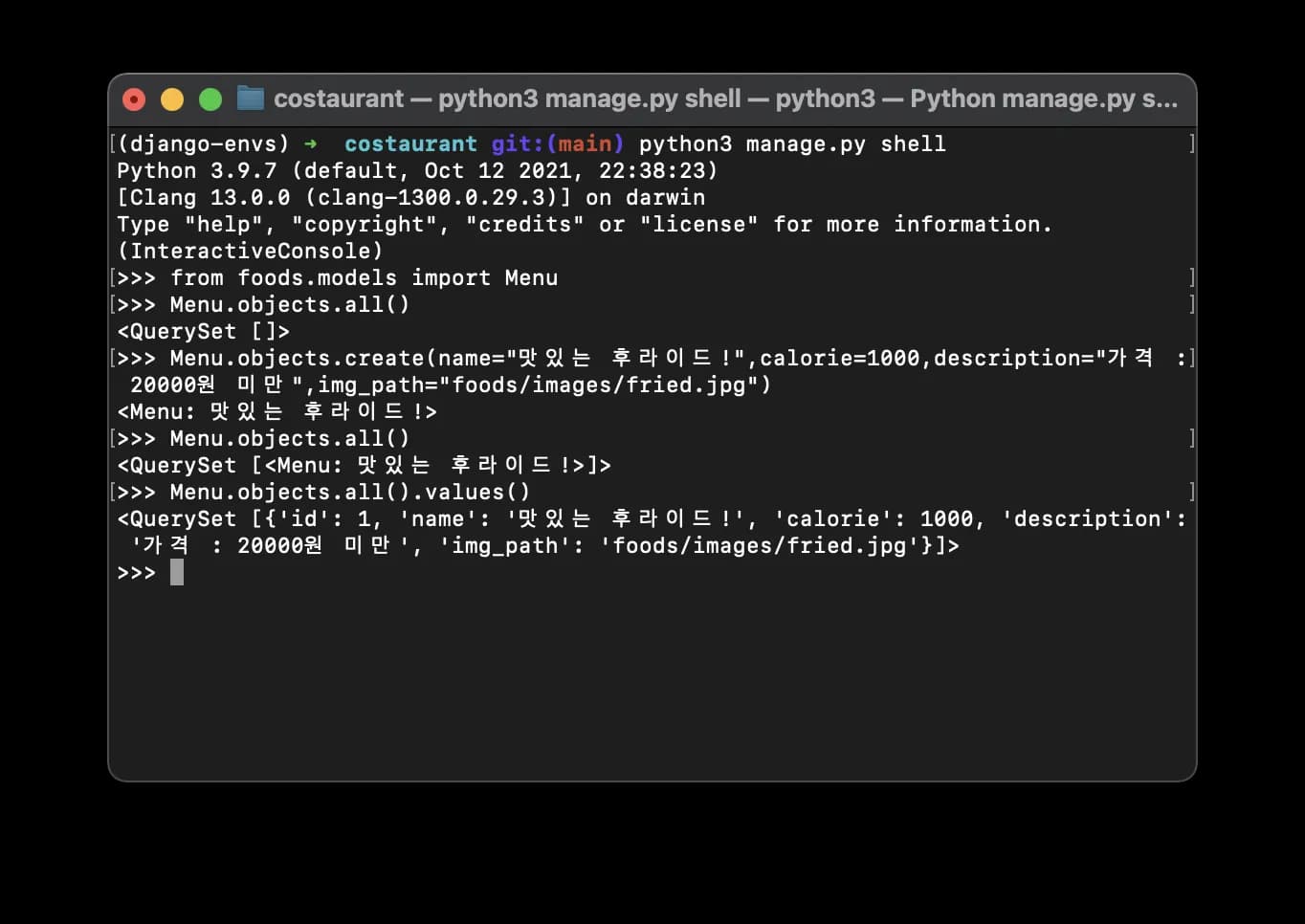Image resolution: width=1305 pixels, height=924 pixels.
Task: Click the (InteractiveConsole) line
Action: (250, 252)
